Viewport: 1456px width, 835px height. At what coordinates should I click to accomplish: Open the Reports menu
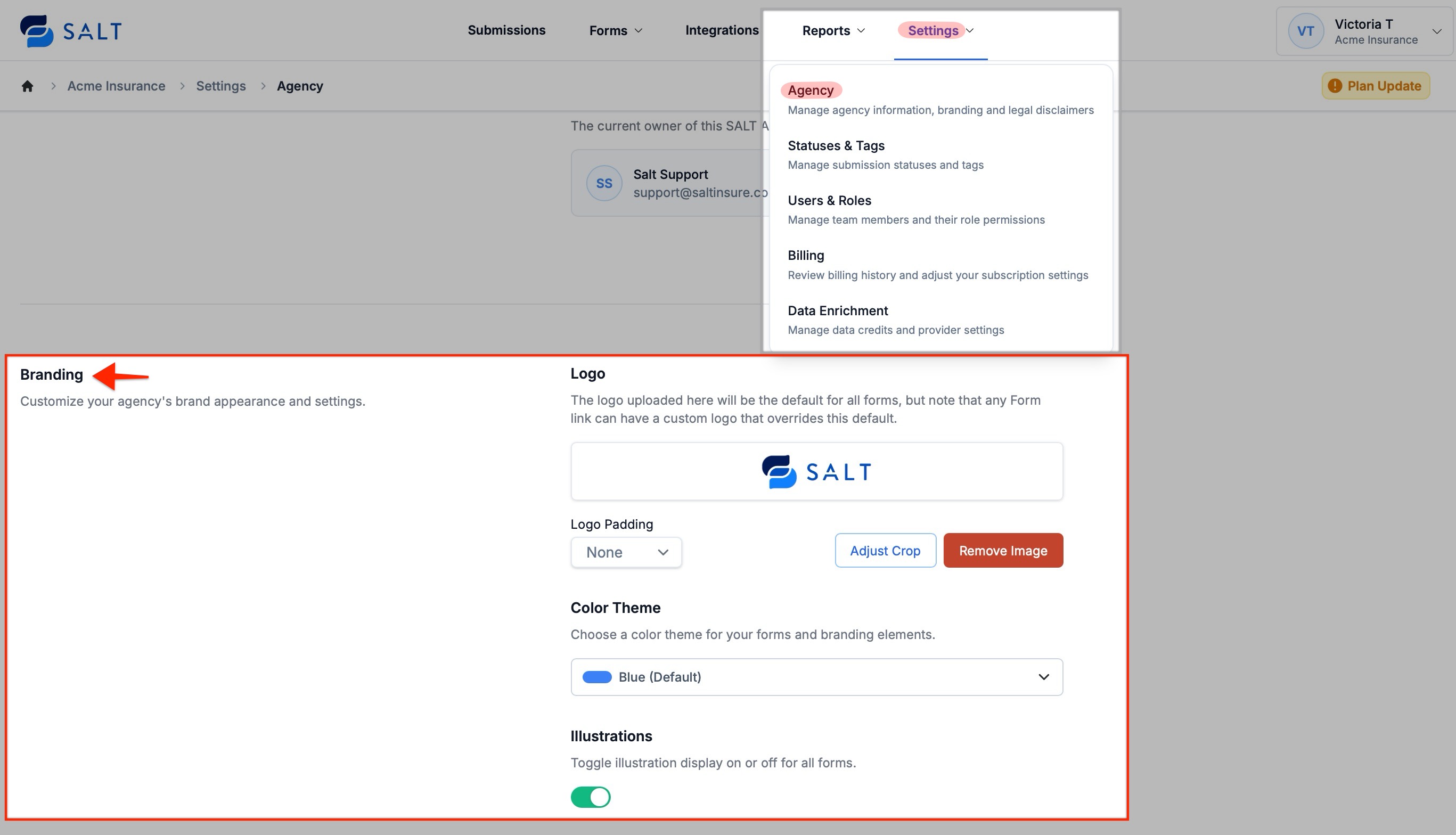click(x=833, y=30)
